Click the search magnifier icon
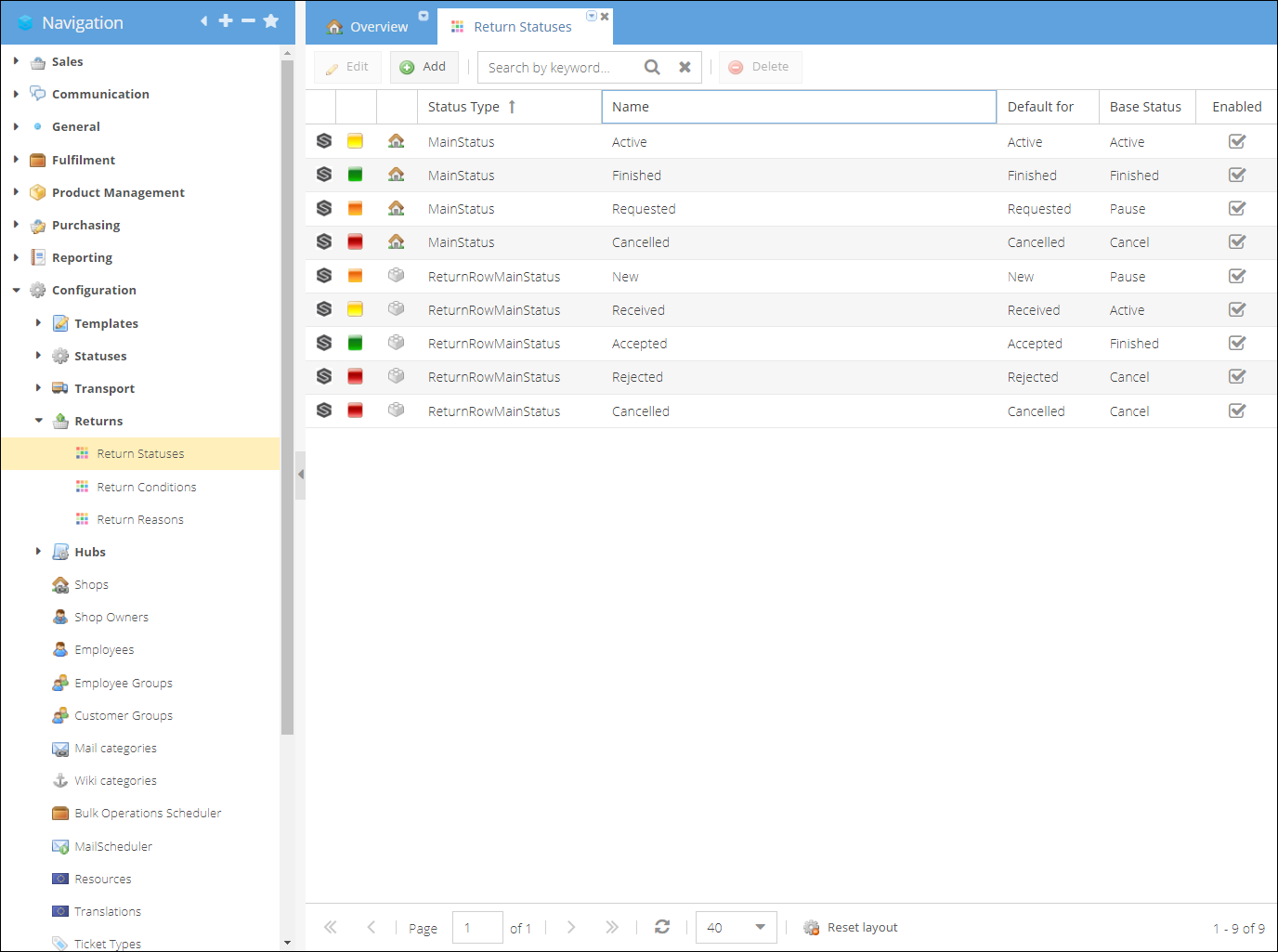This screenshot has width=1278, height=952. click(652, 67)
